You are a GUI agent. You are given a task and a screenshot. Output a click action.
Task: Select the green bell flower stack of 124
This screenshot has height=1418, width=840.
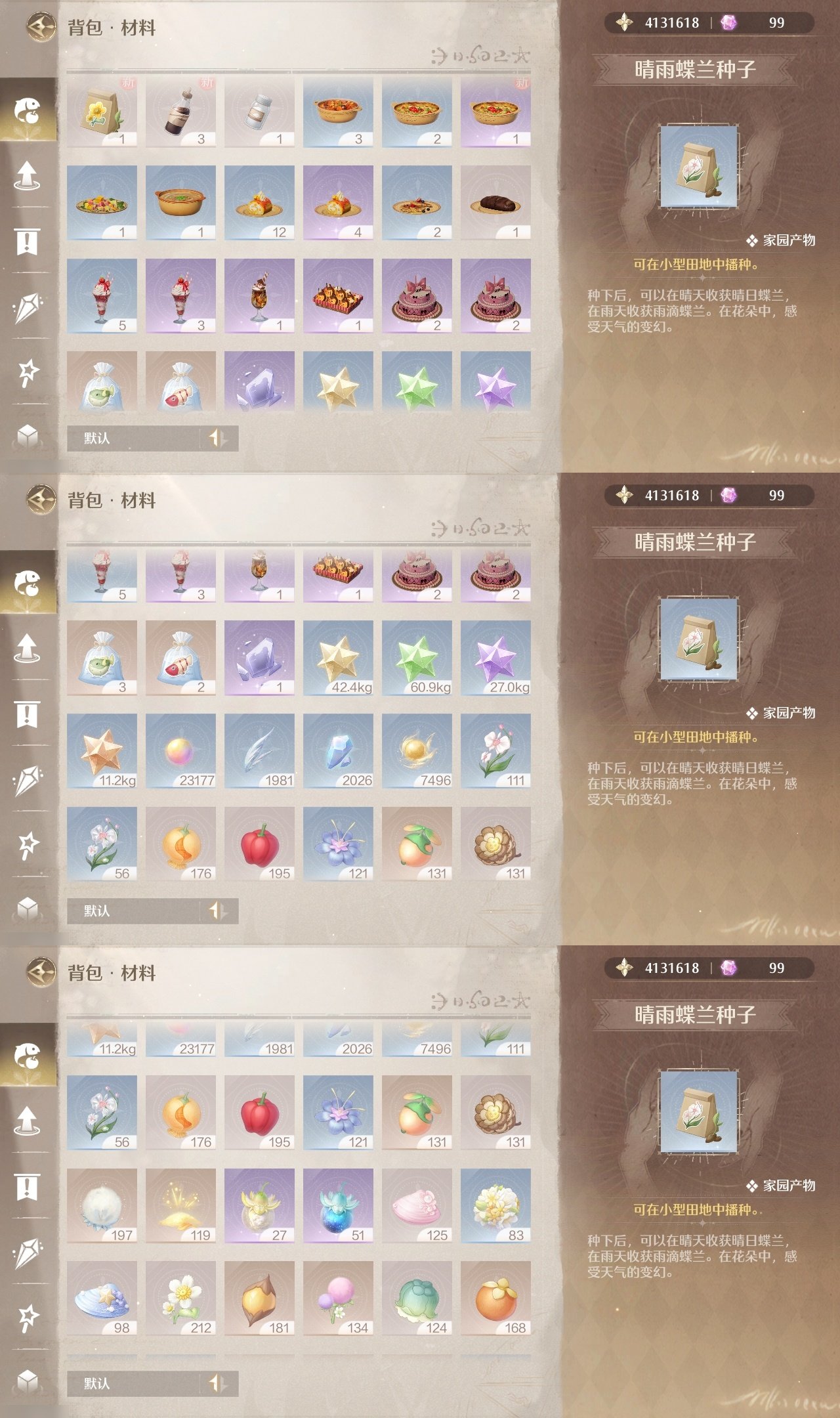[417, 1298]
